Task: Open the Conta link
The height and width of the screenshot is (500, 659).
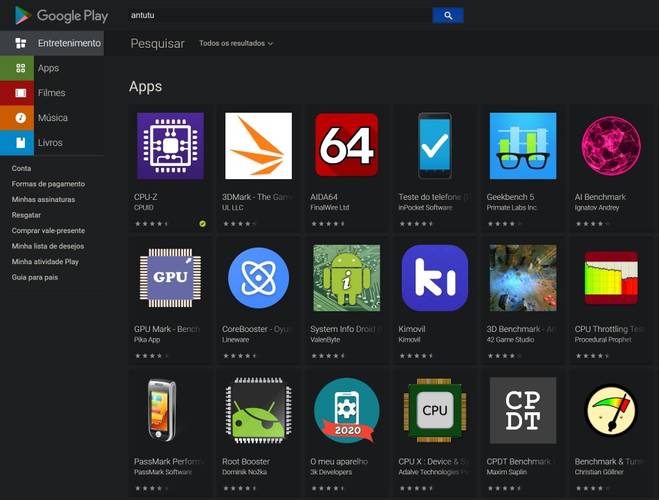Action: coord(21,168)
